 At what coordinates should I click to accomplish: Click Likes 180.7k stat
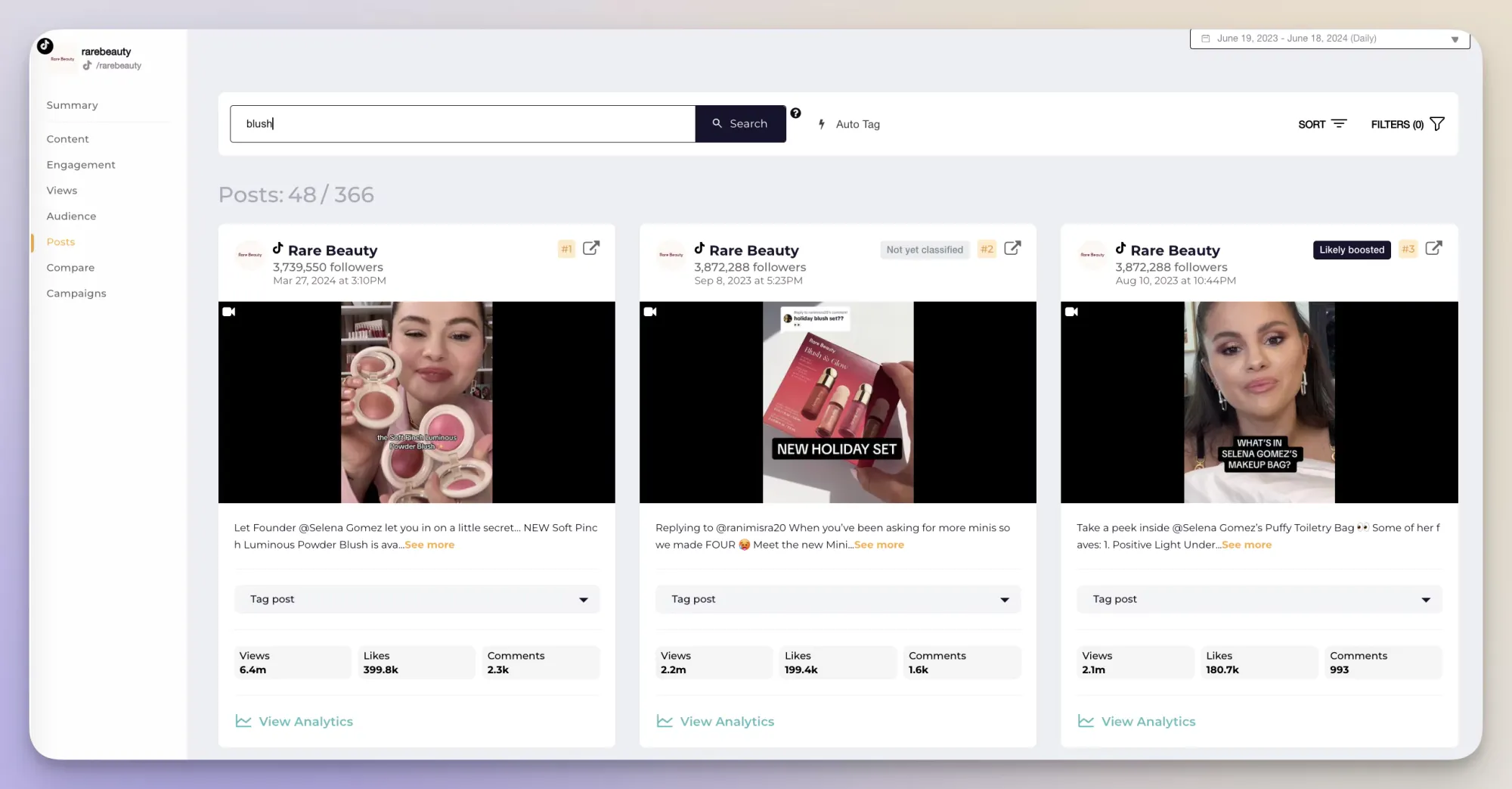coord(1259,663)
